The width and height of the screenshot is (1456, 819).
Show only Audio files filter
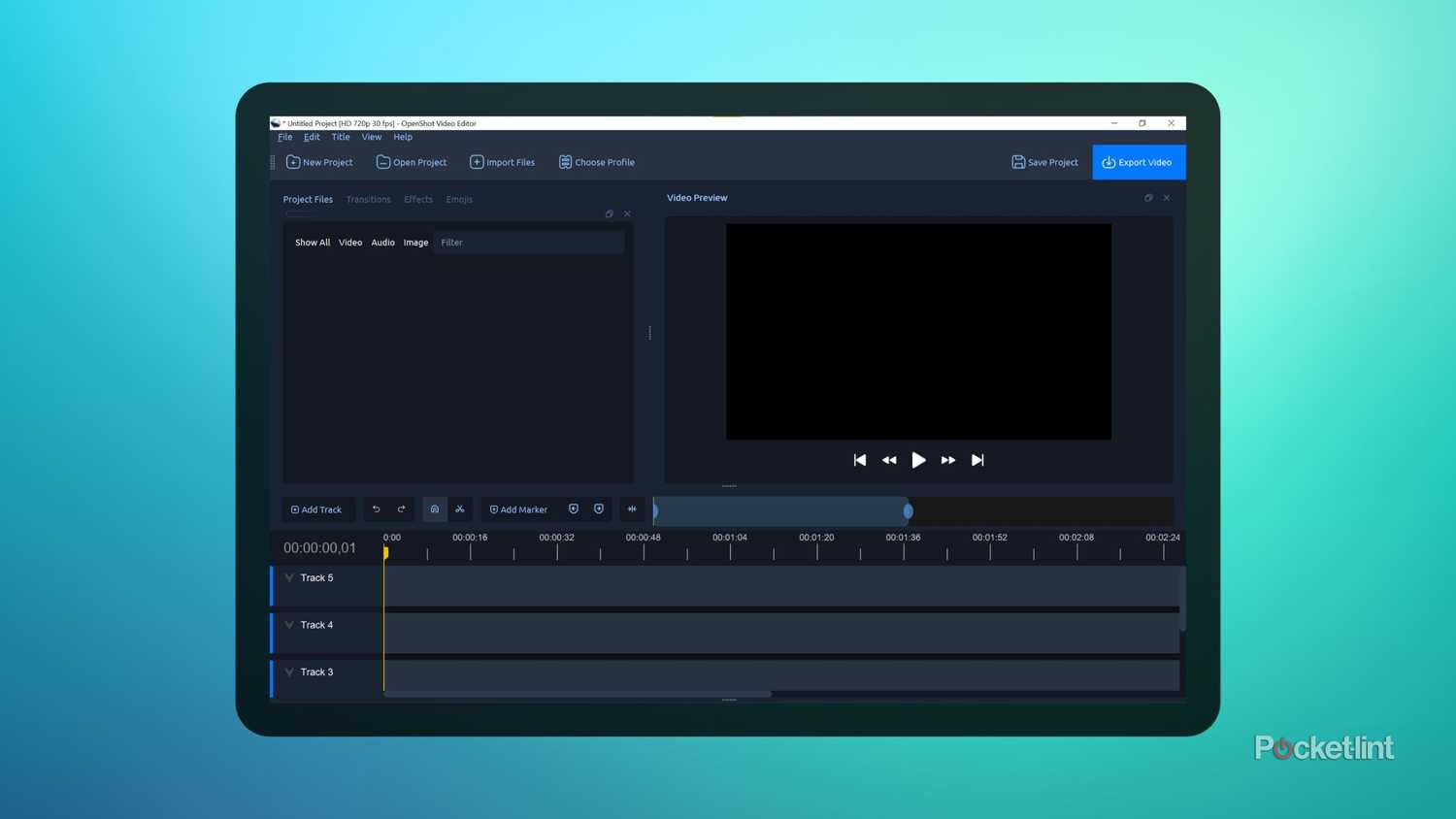click(x=382, y=243)
